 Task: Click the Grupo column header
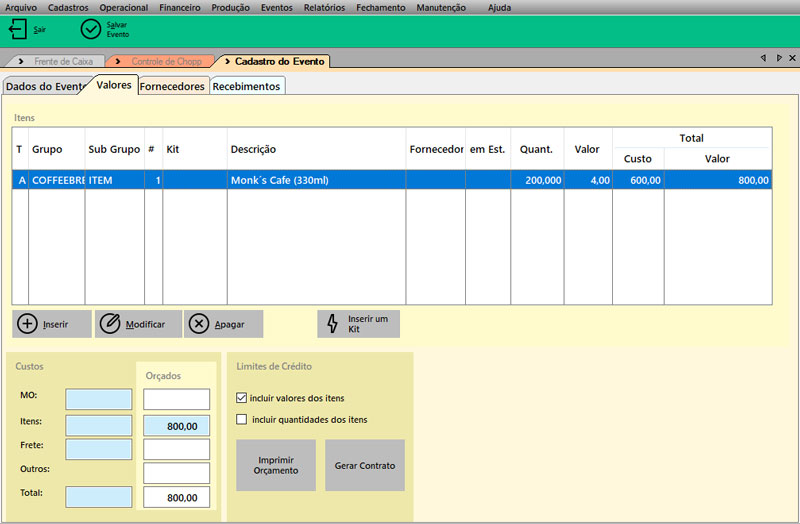57,149
